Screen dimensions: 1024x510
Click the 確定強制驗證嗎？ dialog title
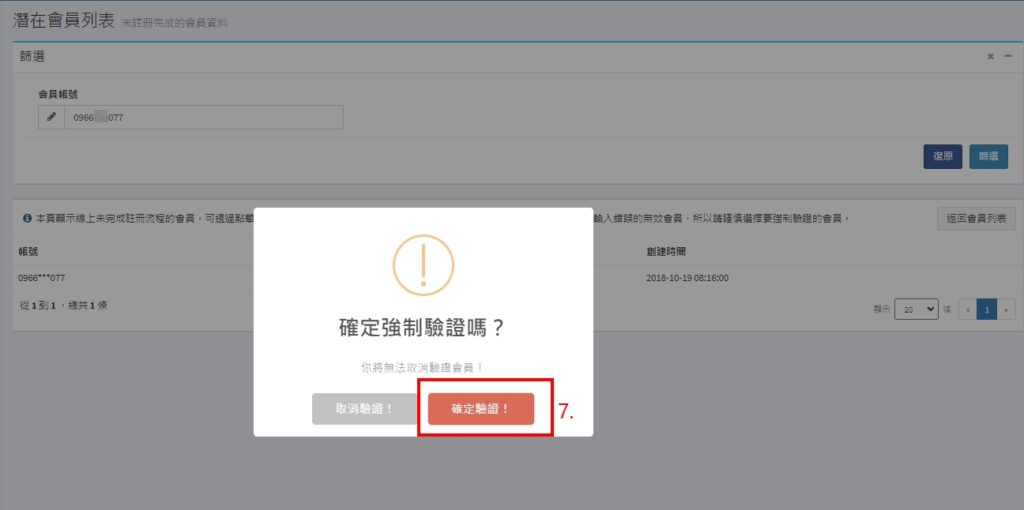(x=422, y=328)
